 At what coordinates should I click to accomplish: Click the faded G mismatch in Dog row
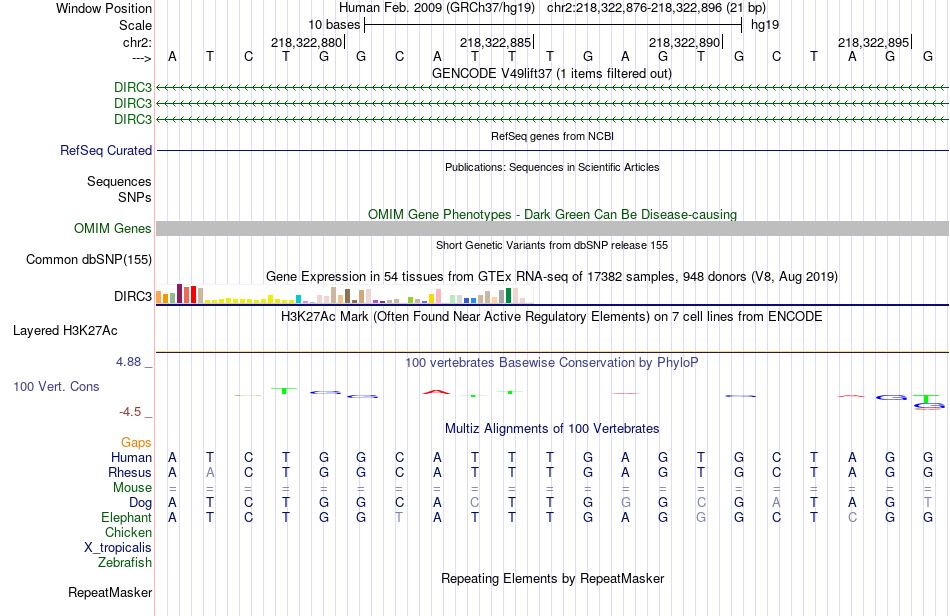[625, 503]
